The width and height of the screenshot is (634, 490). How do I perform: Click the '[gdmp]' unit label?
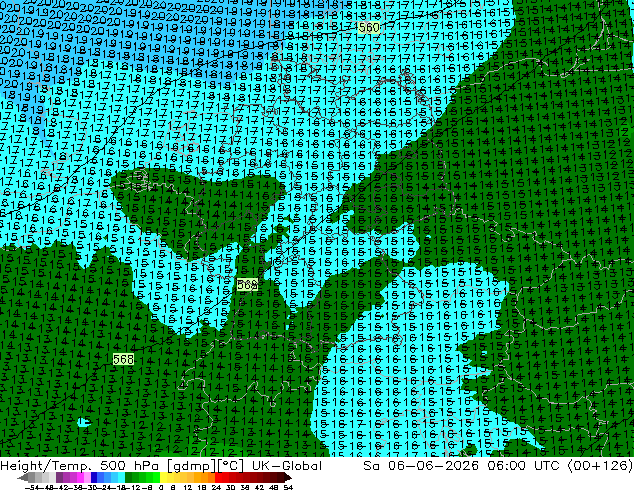[192, 466]
